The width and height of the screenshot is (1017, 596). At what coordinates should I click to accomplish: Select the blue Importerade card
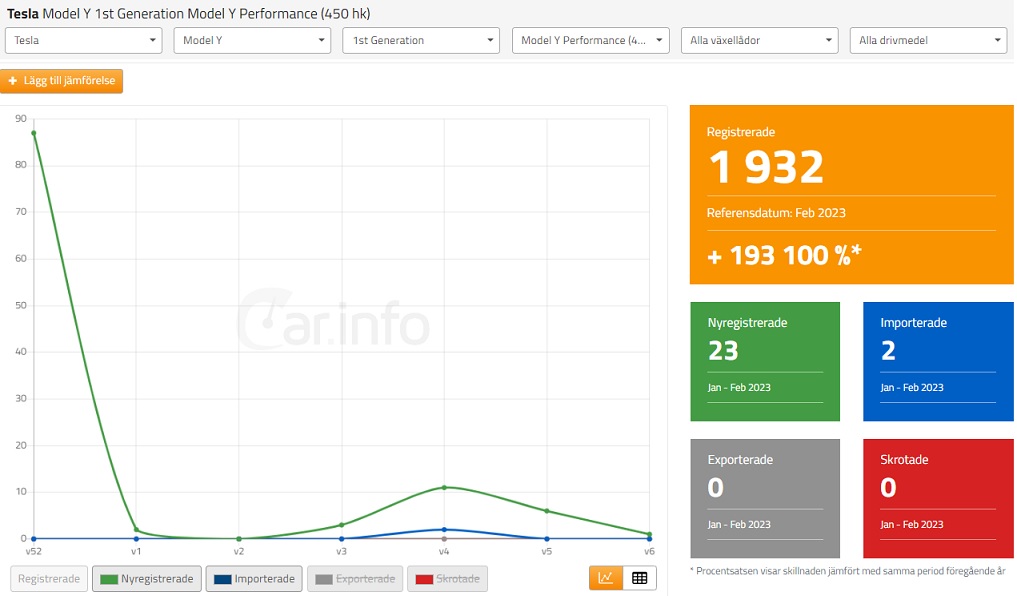(x=938, y=362)
